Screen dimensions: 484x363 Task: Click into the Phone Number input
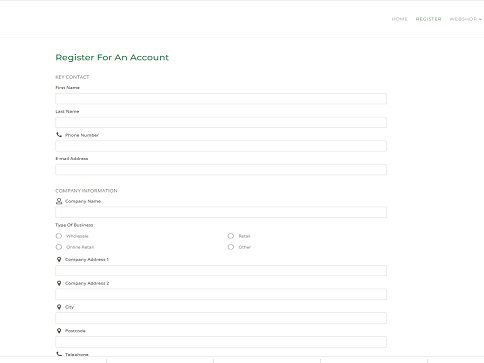(221, 146)
